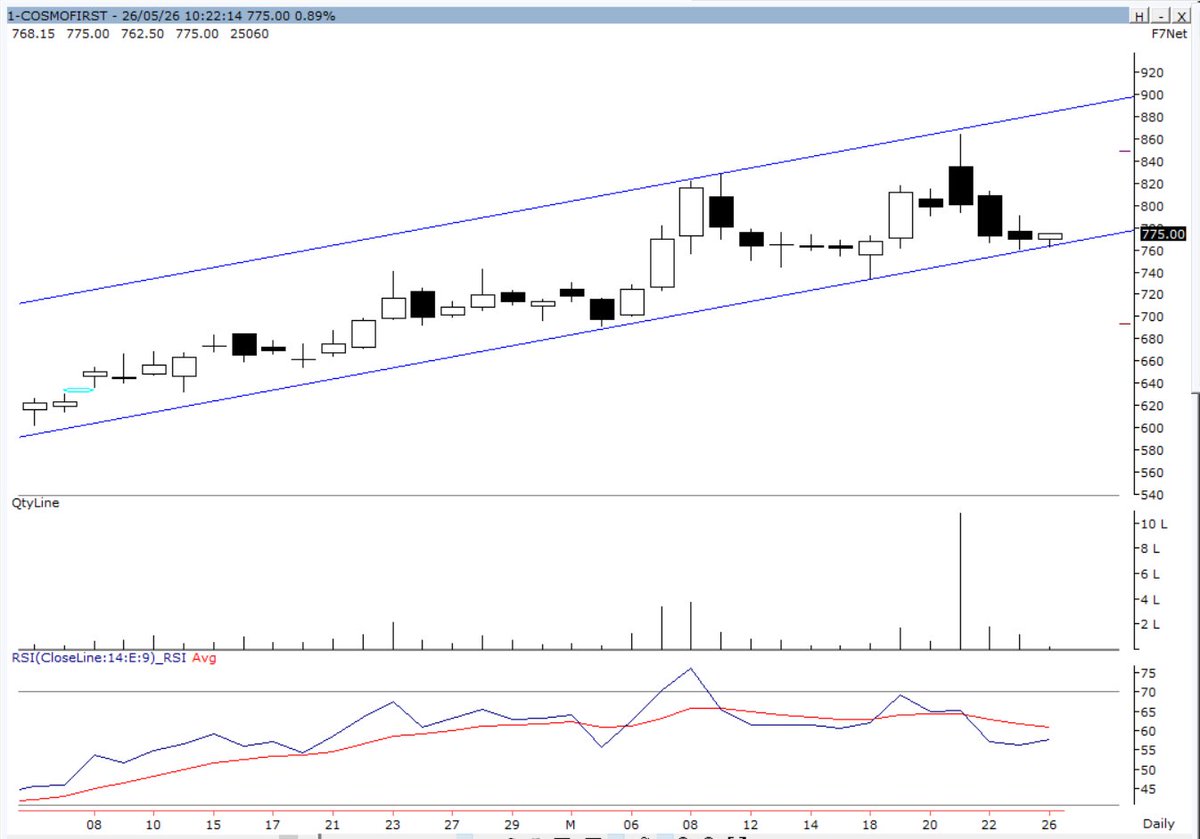Select the 1-COSMOFIRST chart title text
The width and height of the screenshot is (1200, 839).
click(x=60, y=17)
